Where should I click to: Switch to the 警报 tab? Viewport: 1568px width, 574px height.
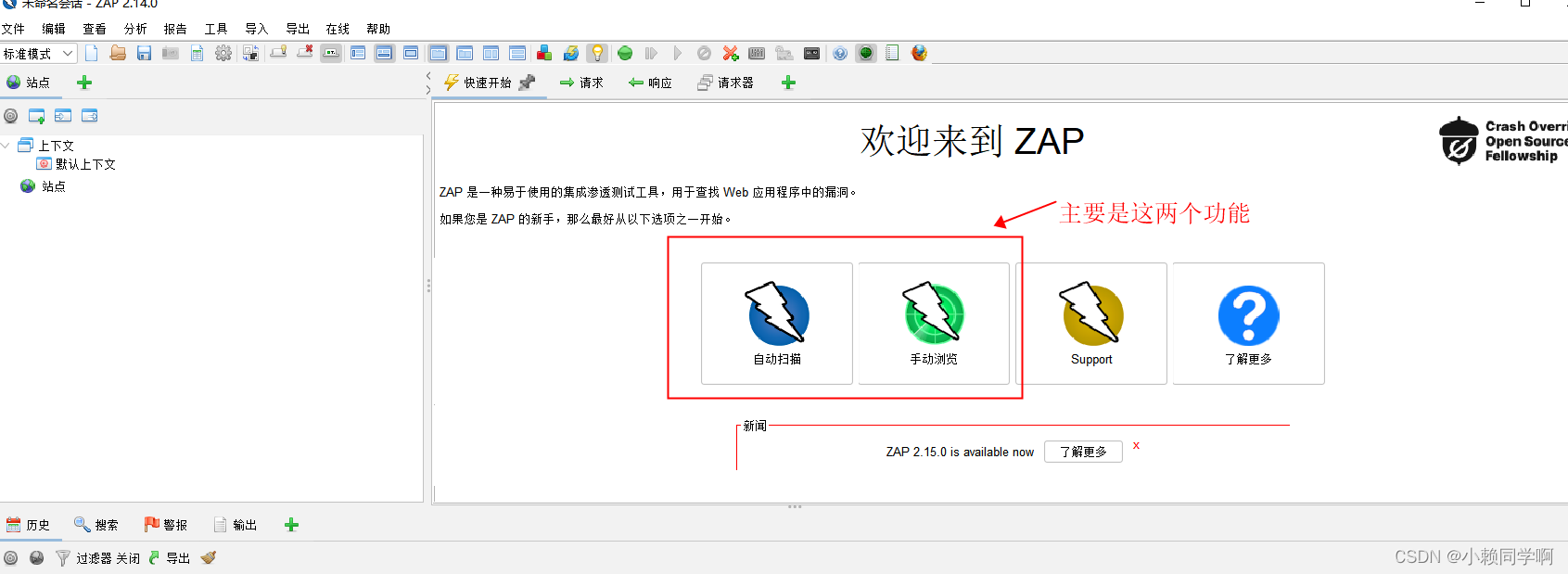166,525
